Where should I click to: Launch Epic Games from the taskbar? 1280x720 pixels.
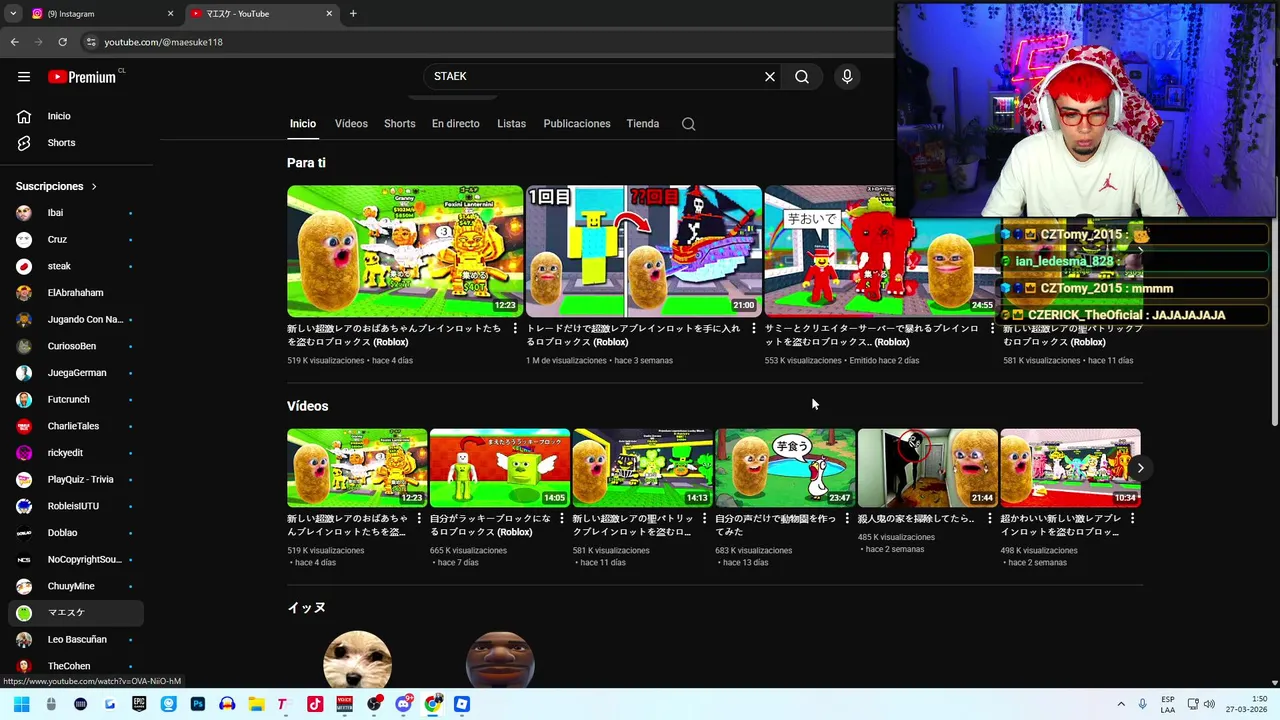click(139, 704)
